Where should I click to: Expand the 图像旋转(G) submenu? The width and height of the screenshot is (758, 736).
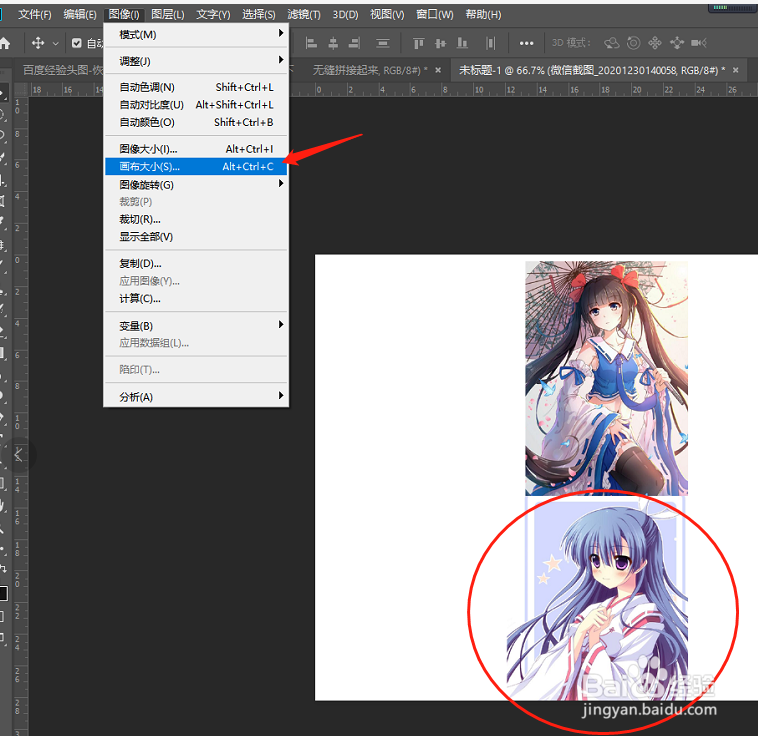(196, 184)
